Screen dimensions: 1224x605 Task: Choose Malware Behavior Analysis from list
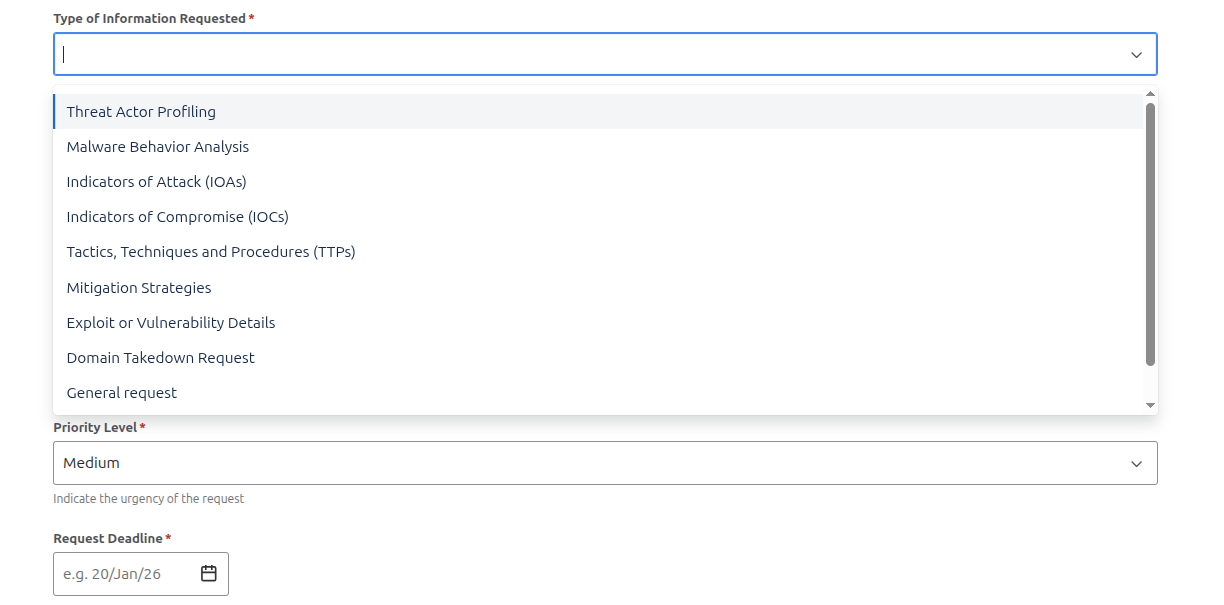point(158,147)
